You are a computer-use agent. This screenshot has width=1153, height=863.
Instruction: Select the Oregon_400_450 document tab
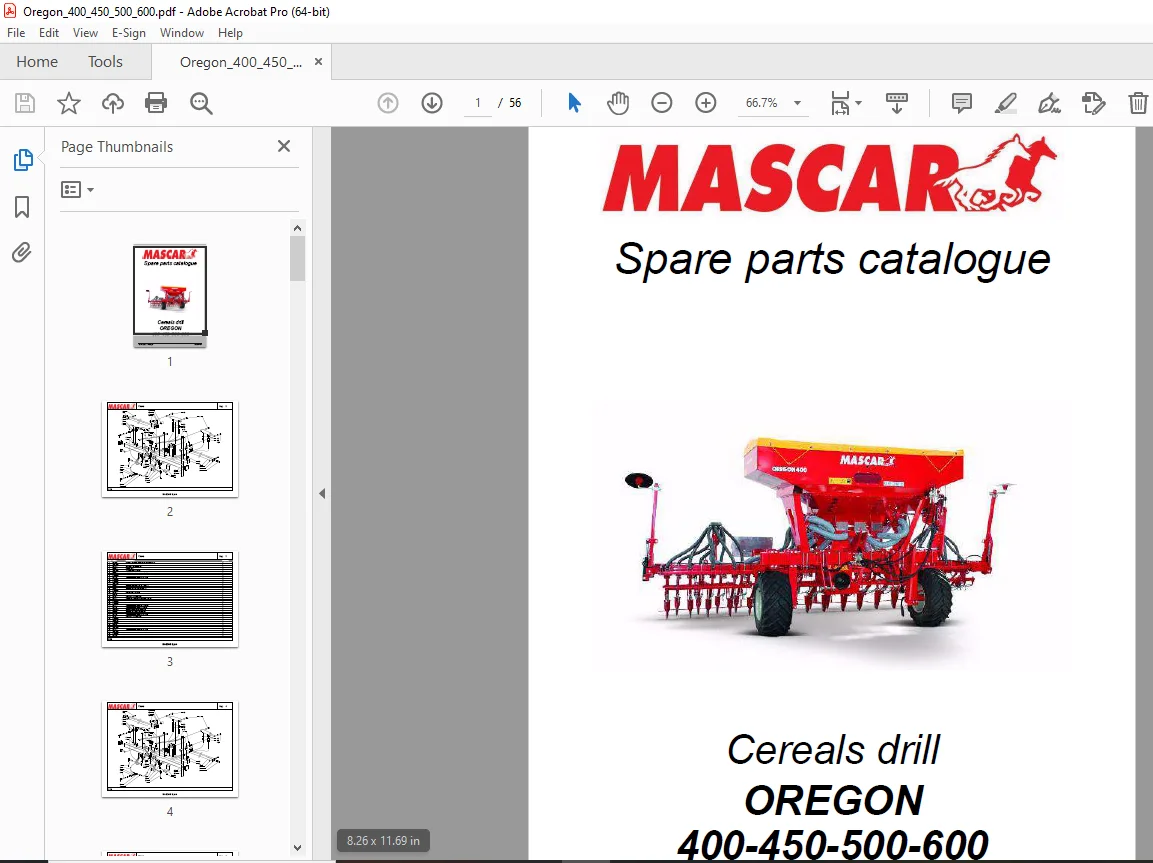pyautogui.click(x=240, y=62)
